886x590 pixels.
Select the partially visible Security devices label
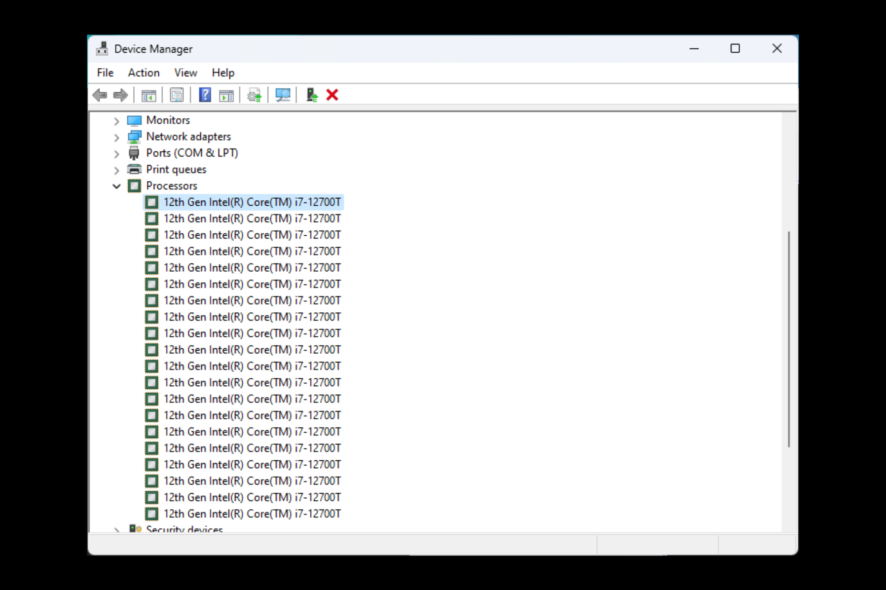point(184,529)
